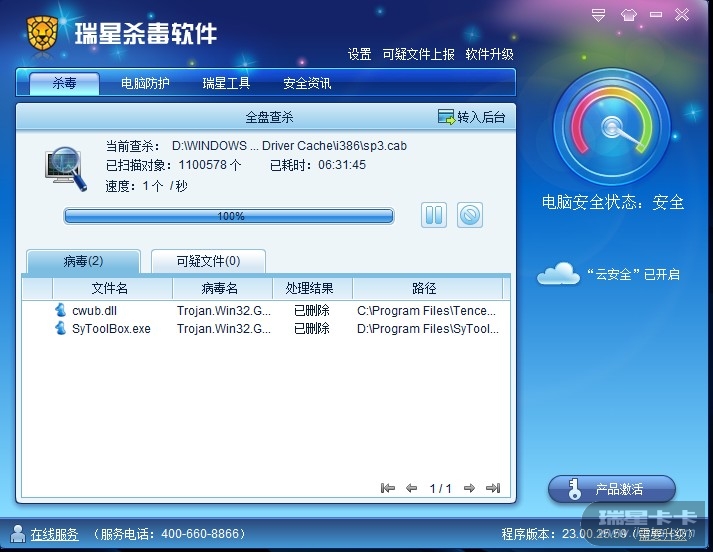This screenshot has width=713, height=552.
Task: Click the page indicator 1 / 1
Action: [440, 488]
